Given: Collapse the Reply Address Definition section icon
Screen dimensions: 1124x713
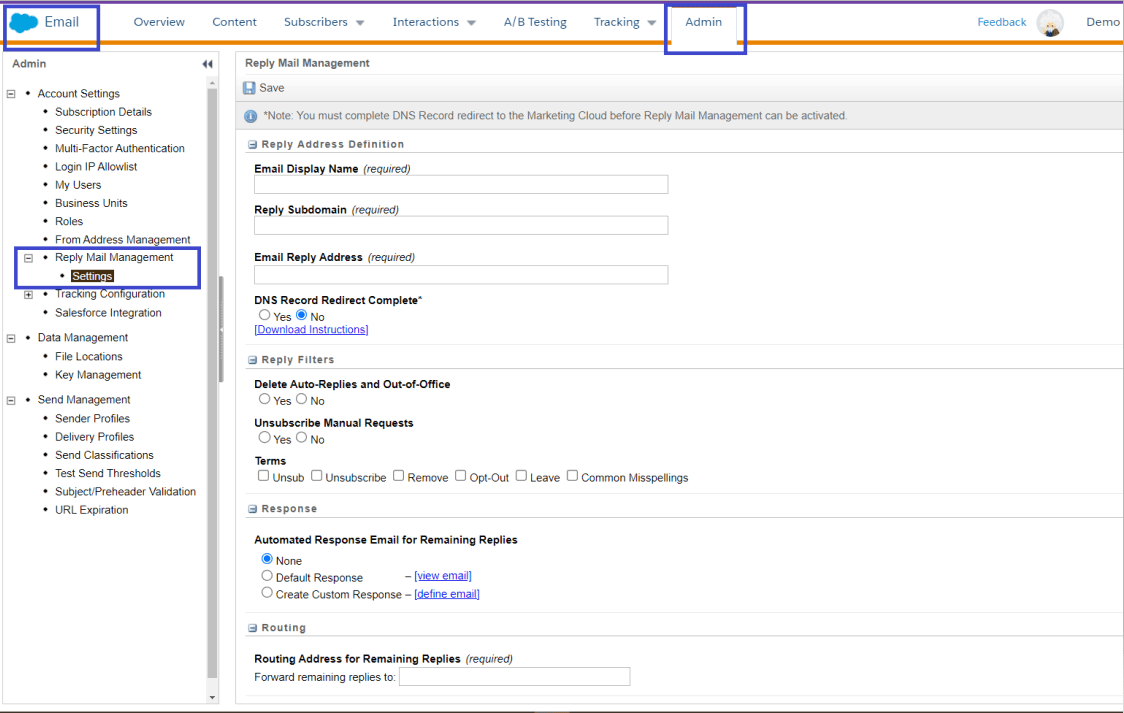Looking at the screenshot, I should [x=252, y=145].
